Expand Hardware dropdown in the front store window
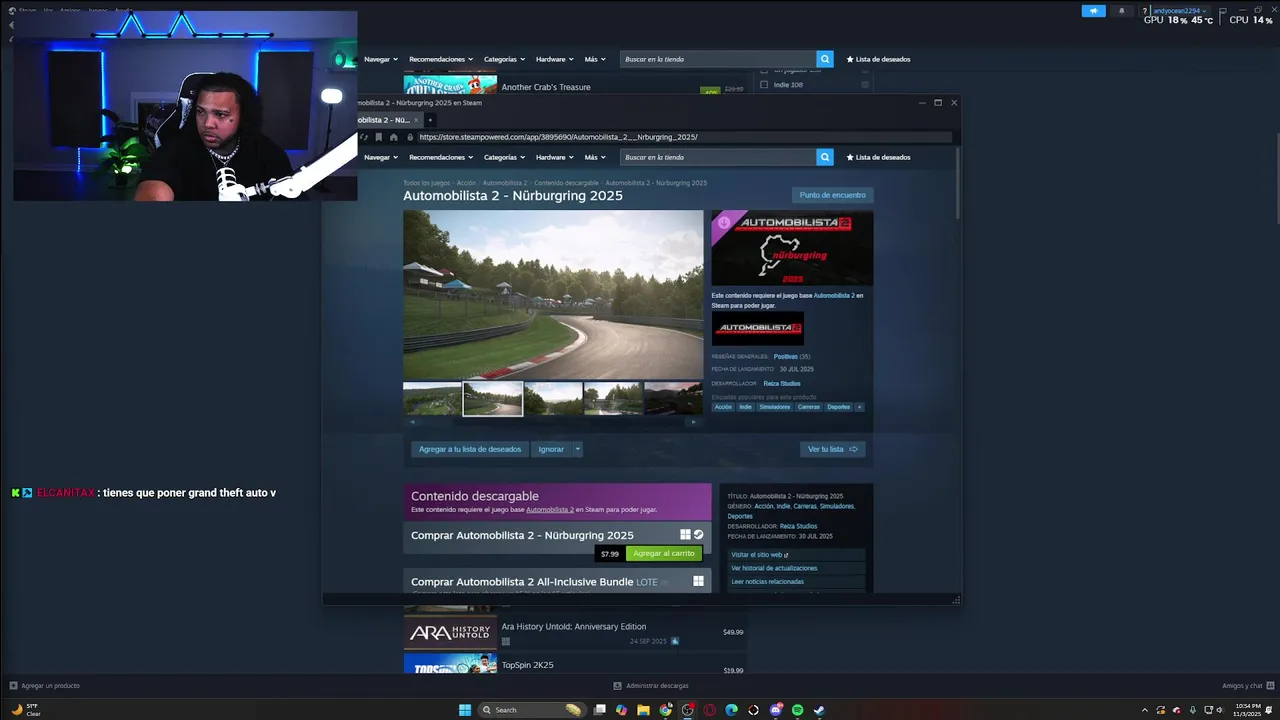Image resolution: width=1280 pixels, height=720 pixels. pos(555,157)
